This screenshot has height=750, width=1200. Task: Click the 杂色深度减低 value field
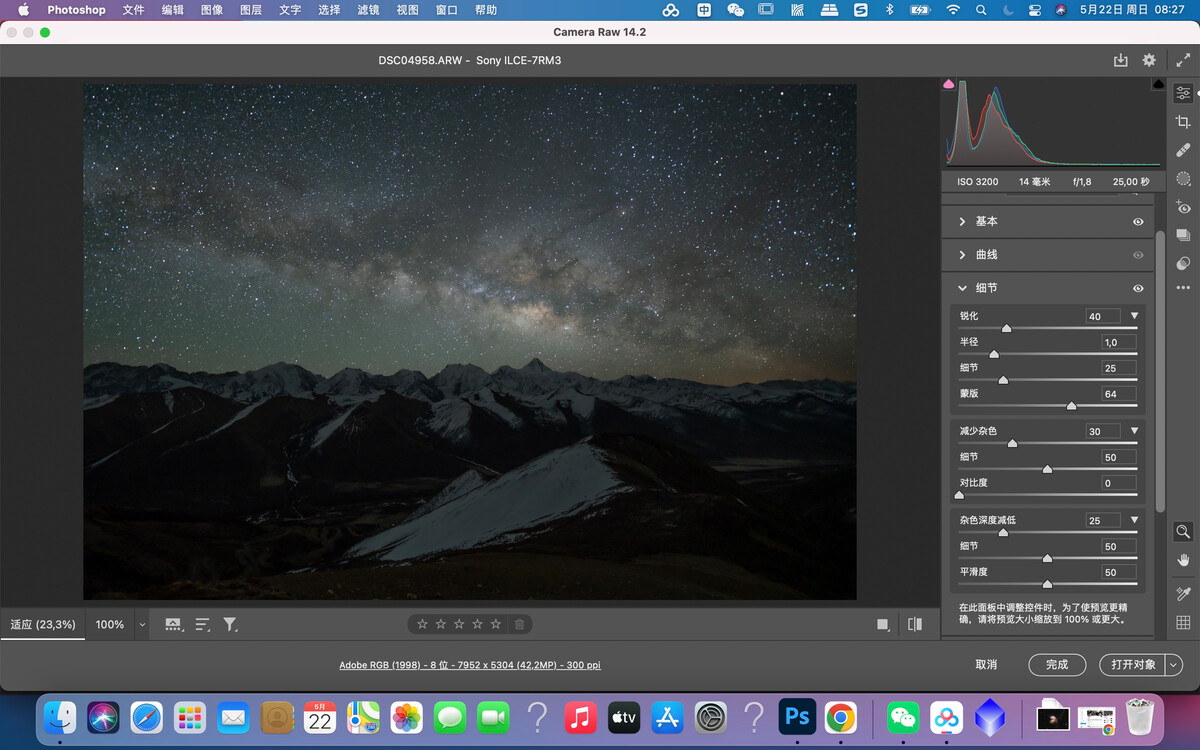(1103, 521)
